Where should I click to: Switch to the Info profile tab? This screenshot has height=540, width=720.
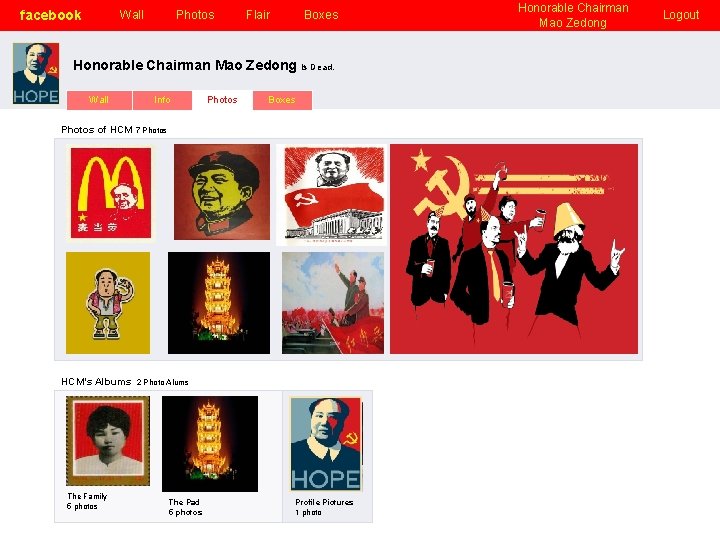pyautogui.click(x=162, y=100)
